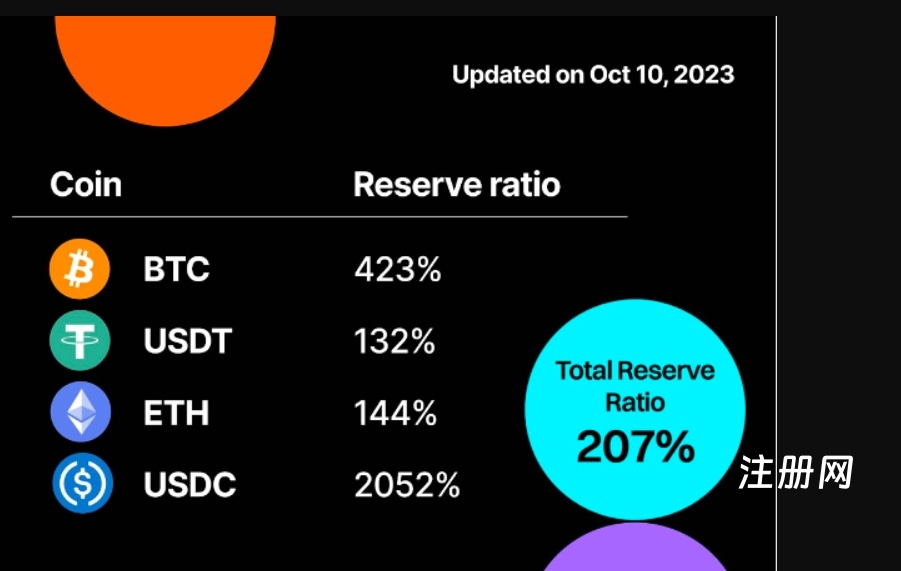Screen dimensions: 901x571
Task: Click the 132% reserve ratio value
Action: tap(394, 342)
